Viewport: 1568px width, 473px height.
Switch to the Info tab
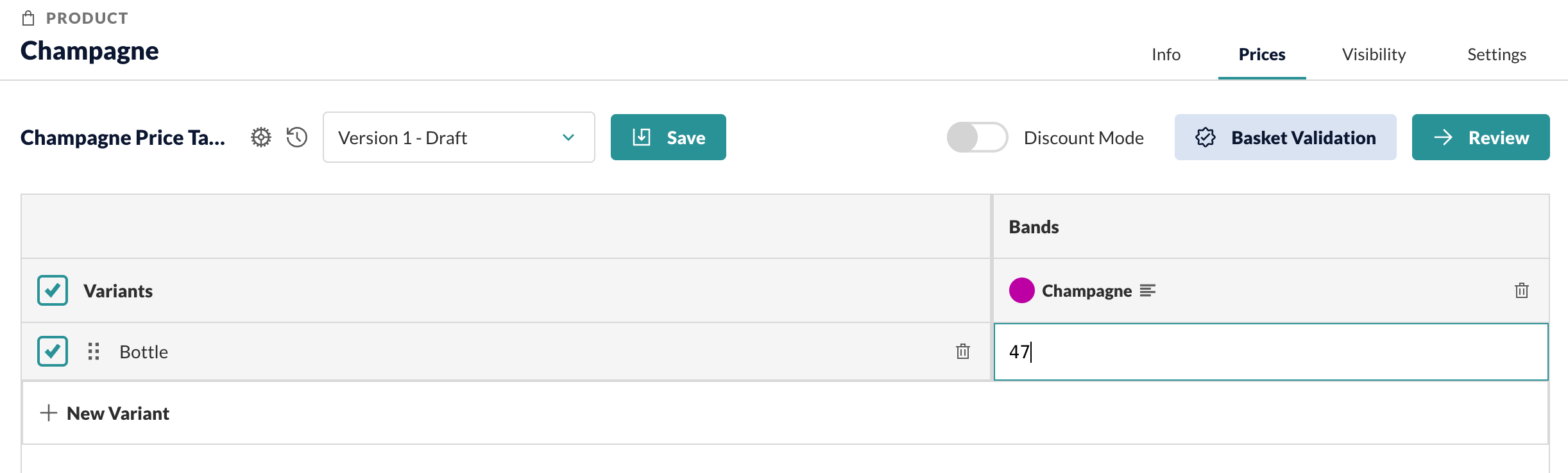1166,54
